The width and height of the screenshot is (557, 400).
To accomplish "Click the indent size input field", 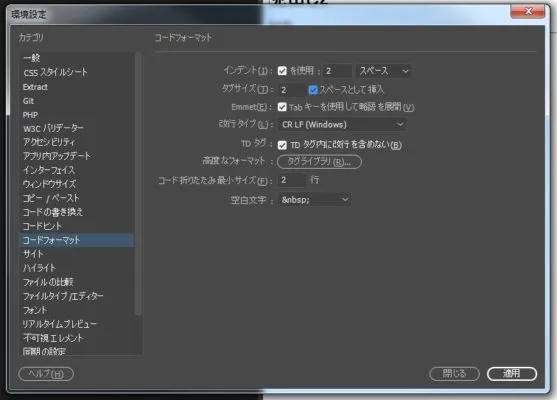I will pos(337,71).
